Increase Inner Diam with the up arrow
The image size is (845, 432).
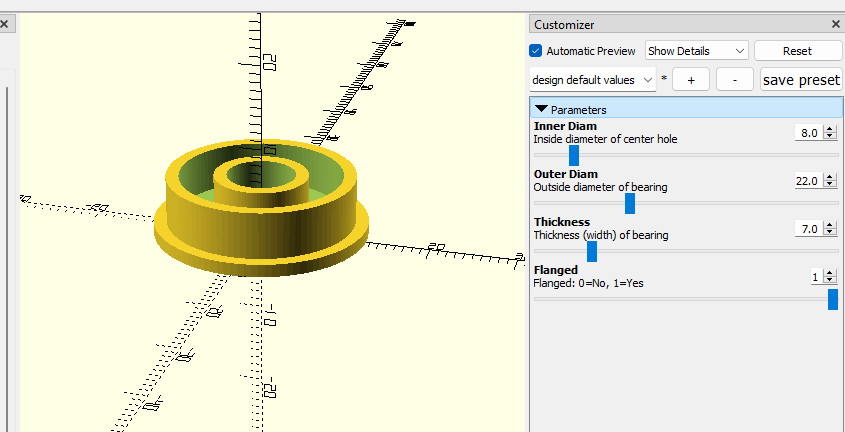point(830,129)
